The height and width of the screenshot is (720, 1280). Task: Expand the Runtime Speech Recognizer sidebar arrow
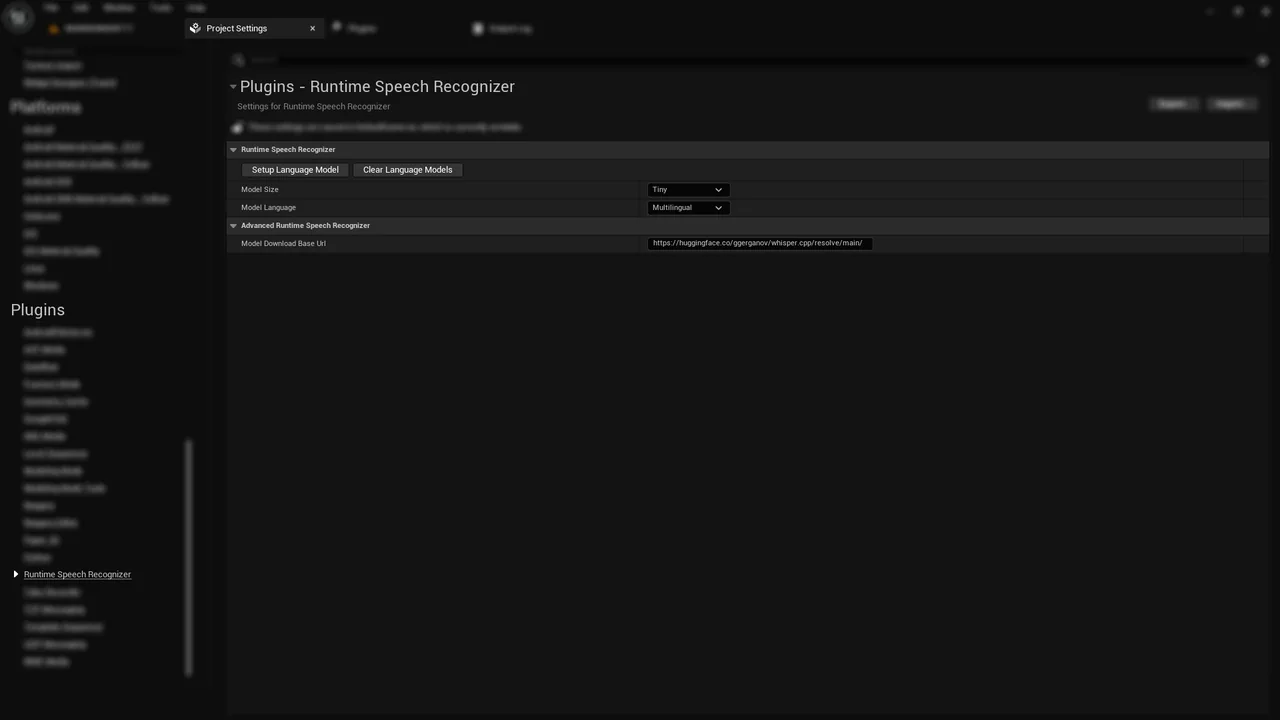click(x=15, y=574)
